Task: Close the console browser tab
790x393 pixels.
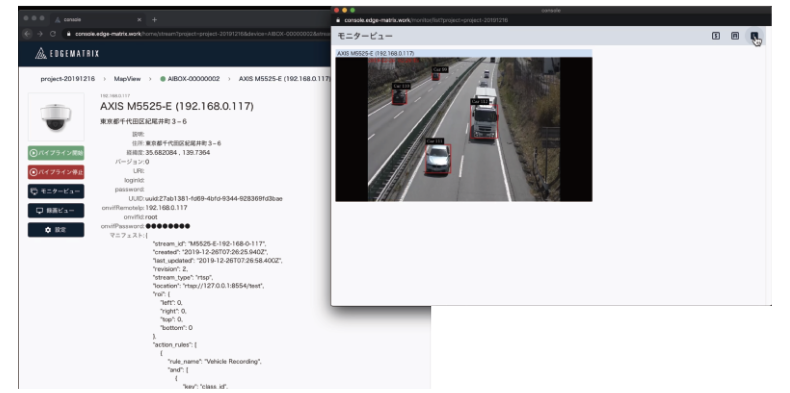Action: pos(140,19)
